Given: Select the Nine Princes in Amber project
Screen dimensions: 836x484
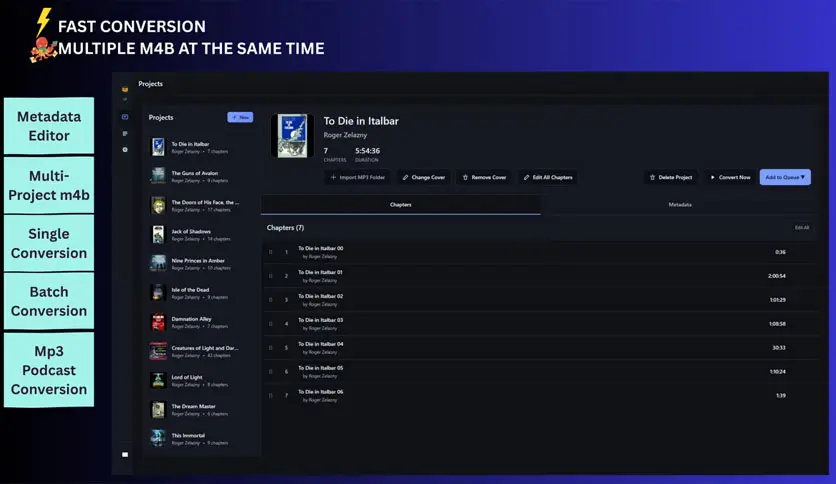Looking at the screenshot, I should click(x=201, y=263).
